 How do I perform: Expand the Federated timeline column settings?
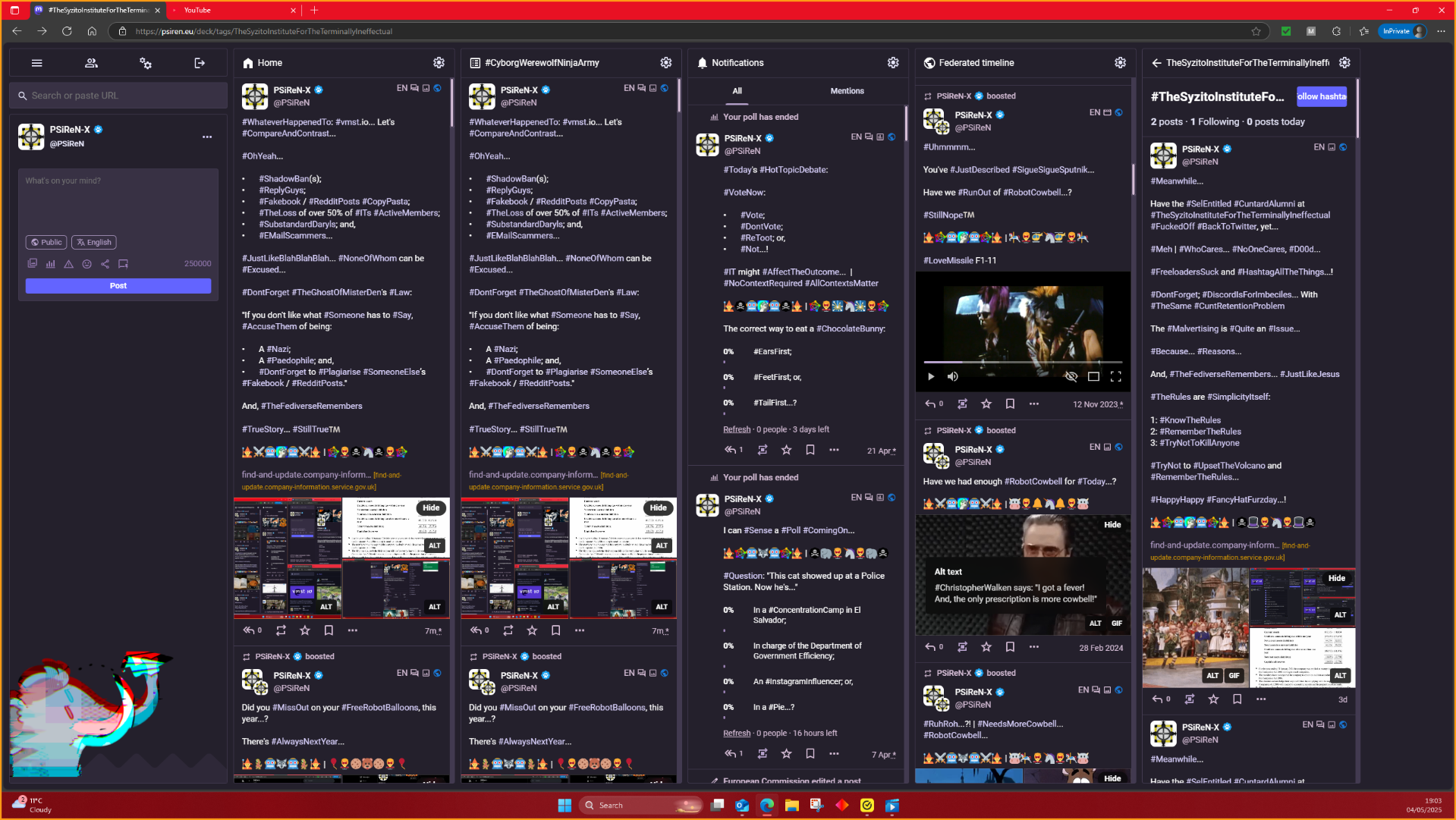1120,63
